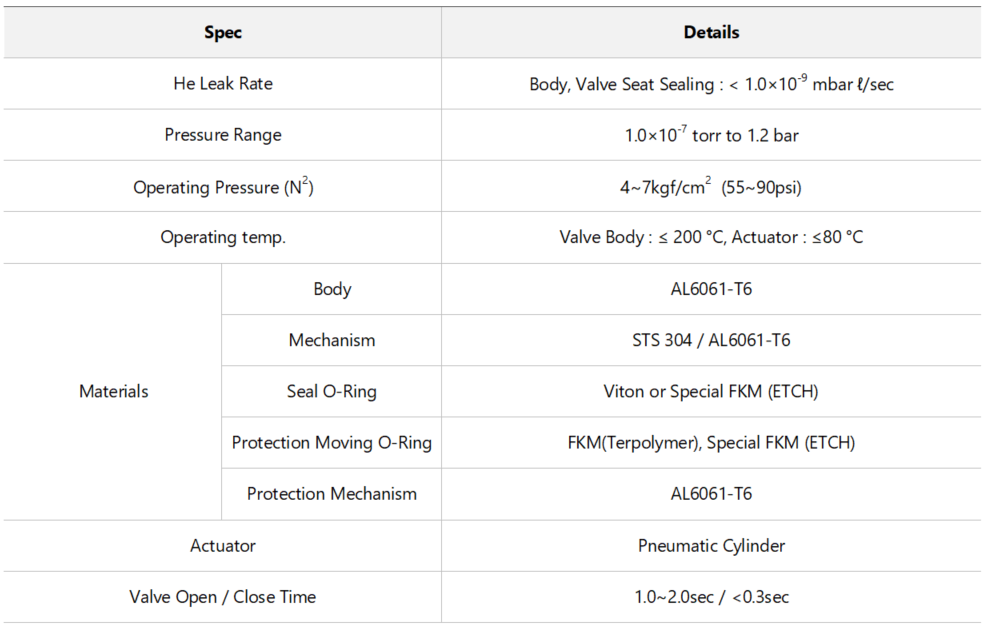Screen dimensions: 985x632
Task: Click the 4~7kgf/cm² (55~90psi) value
Action: pyautogui.click(x=711, y=187)
